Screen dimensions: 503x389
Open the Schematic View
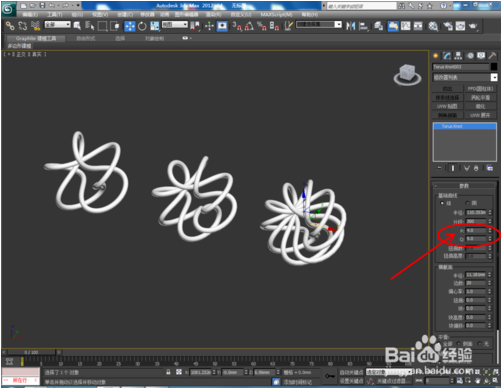coord(418,26)
